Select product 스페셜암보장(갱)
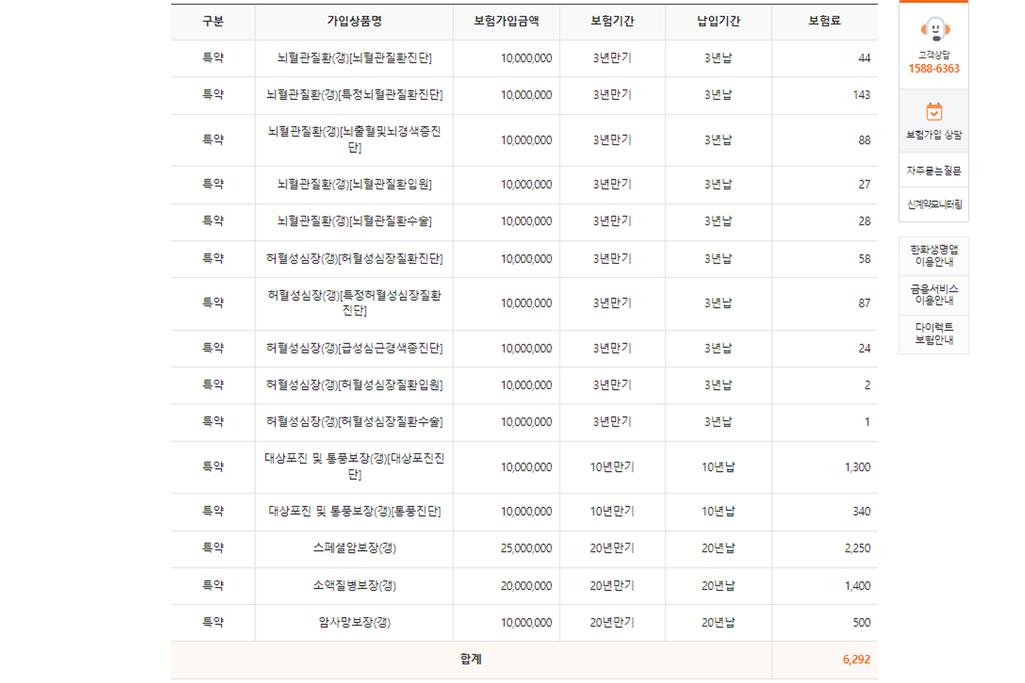The height and width of the screenshot is (683, 1025). coord(354,548)
